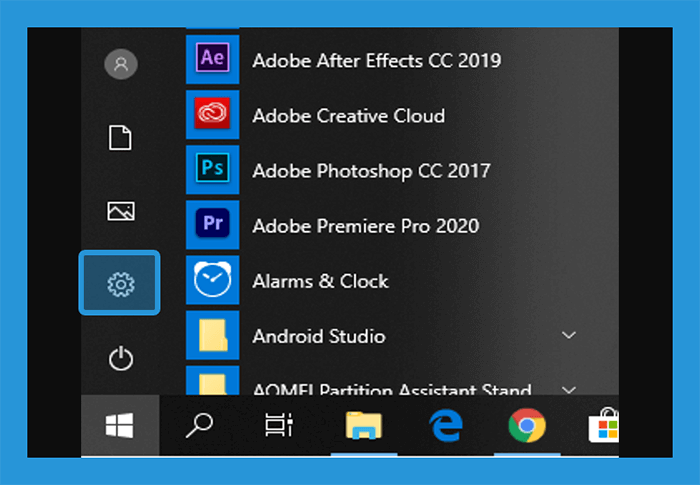Expand the AOMEI Partition Assistant chevron

pos(568,390)
